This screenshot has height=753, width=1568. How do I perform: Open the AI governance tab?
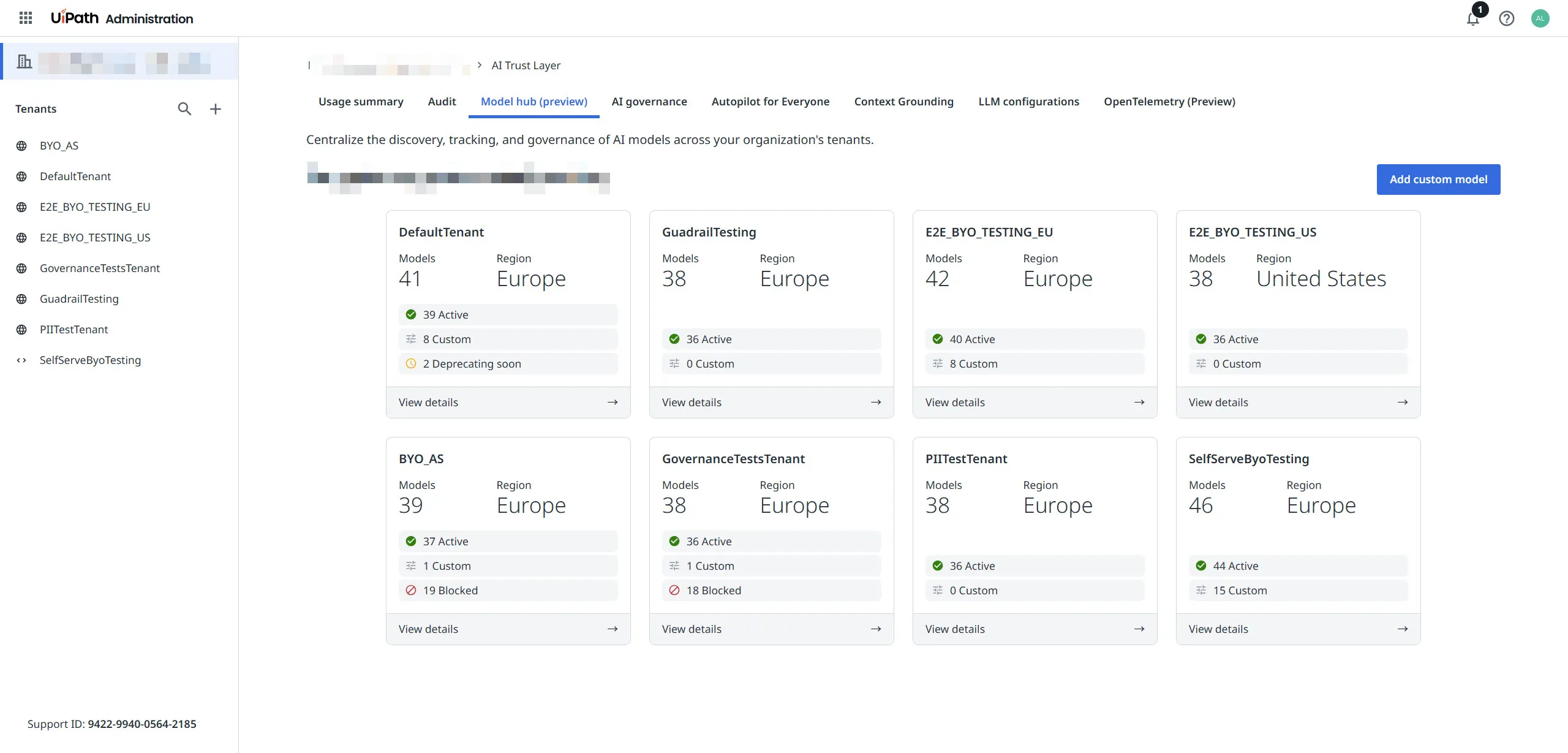point(649,102)
